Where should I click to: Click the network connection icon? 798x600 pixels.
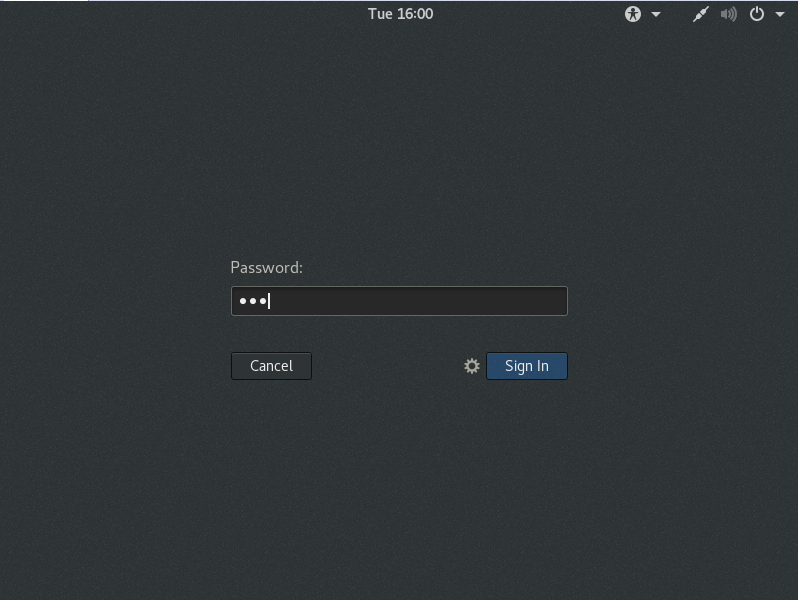[701, 14]
